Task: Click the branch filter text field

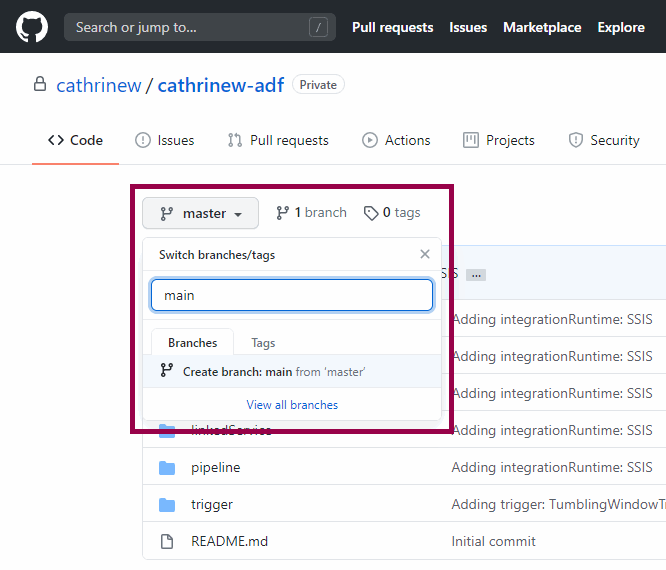Action: (292, 295)
